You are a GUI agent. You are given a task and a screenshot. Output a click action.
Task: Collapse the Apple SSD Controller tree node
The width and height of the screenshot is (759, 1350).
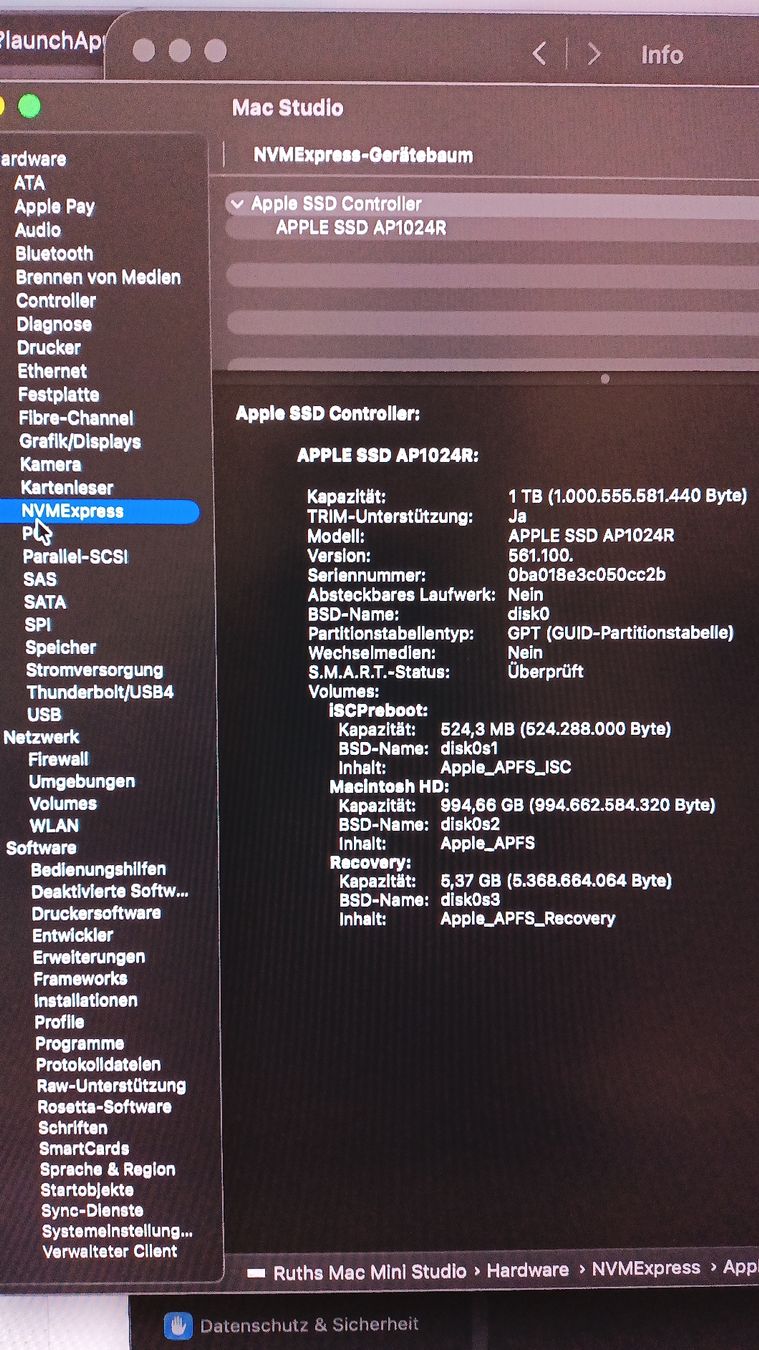point(237,204)
